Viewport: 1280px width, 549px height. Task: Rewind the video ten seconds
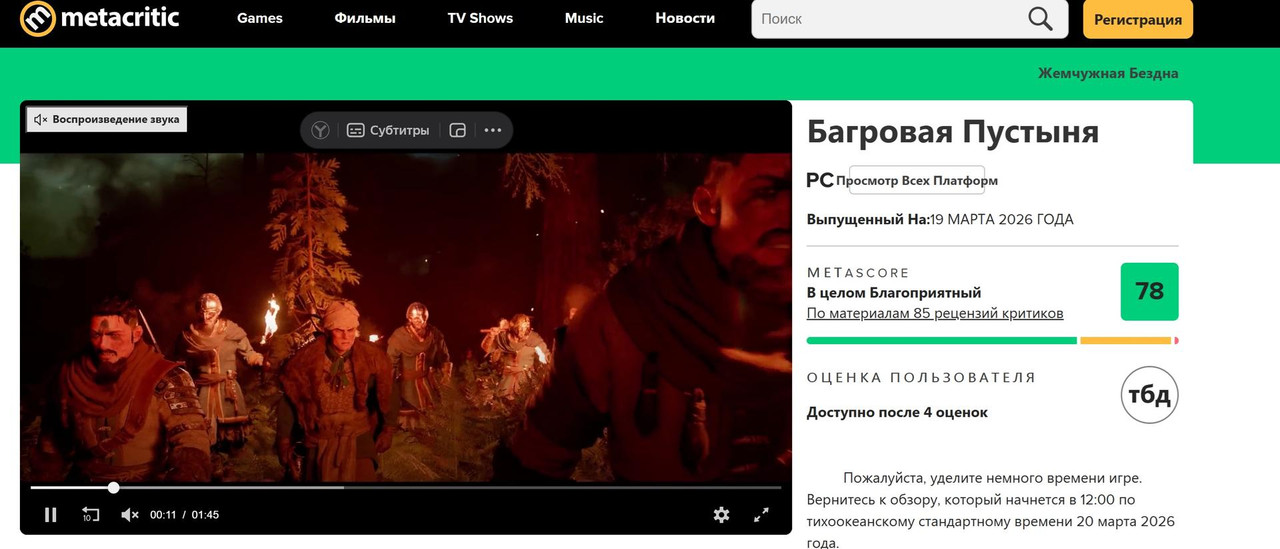pyautogui.click(x=91, y=515)
